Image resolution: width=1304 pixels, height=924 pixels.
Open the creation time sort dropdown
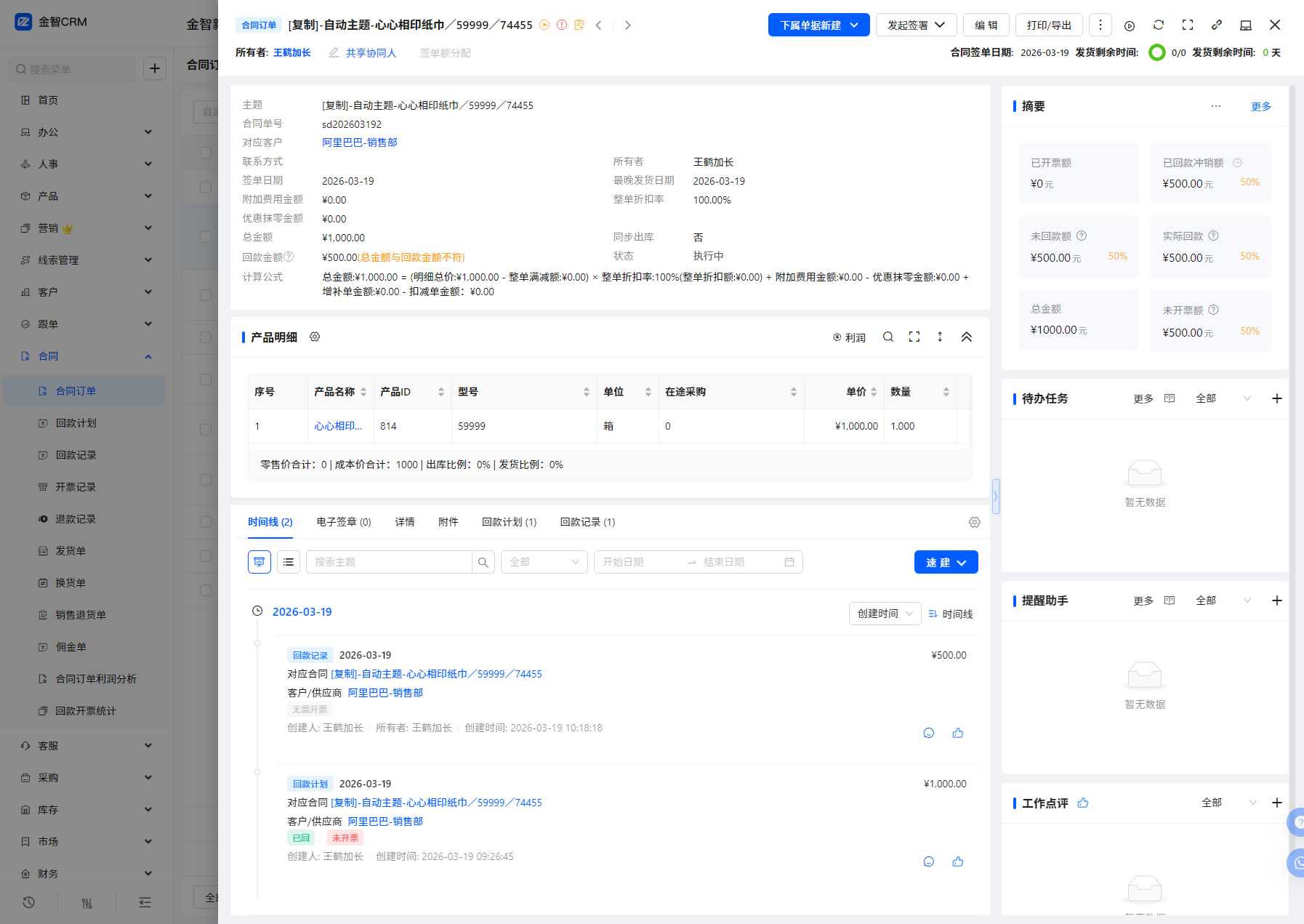coord(885,614)
